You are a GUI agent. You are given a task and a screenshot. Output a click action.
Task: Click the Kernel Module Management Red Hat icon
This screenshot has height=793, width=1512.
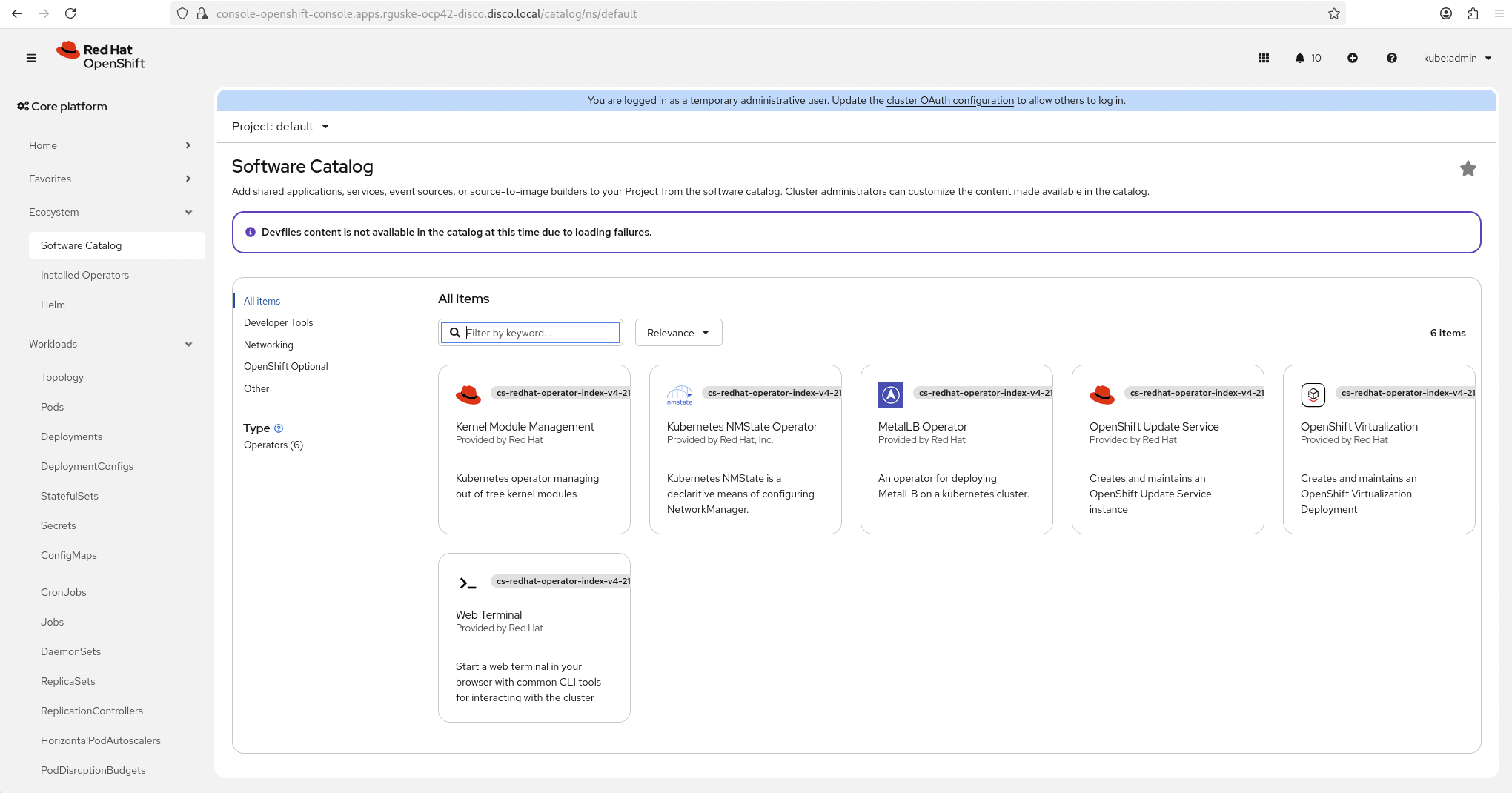pos(468,395)
